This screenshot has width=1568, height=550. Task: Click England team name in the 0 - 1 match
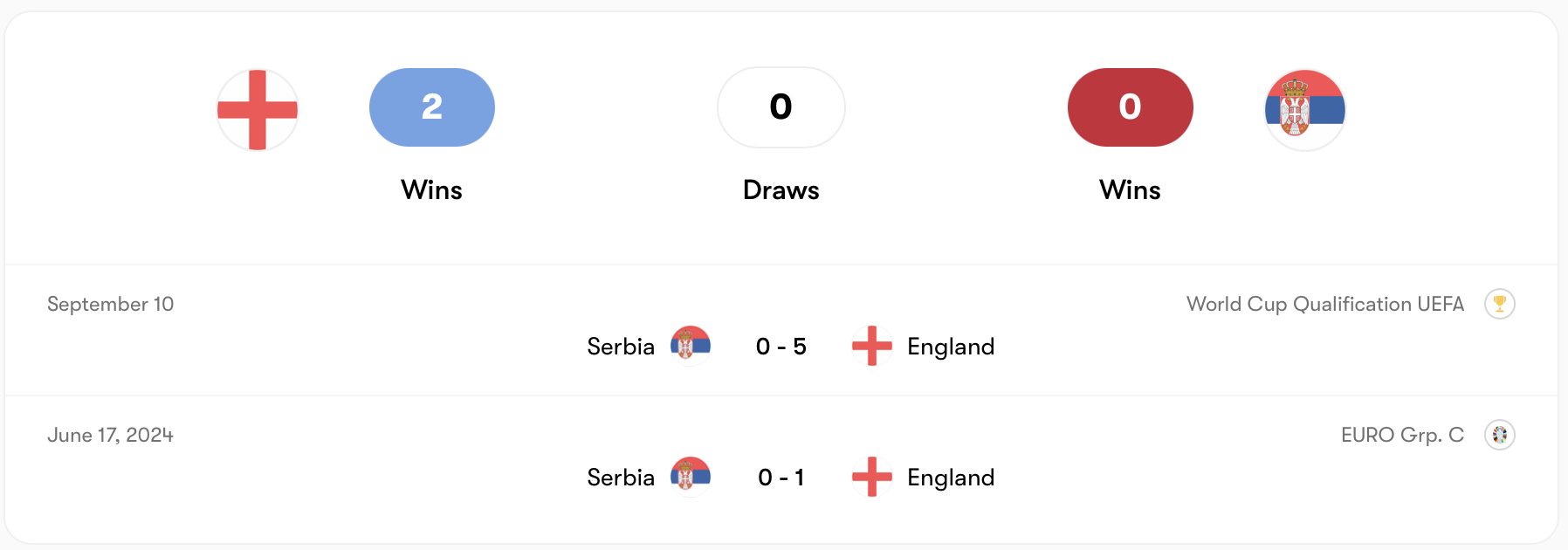(951, 478)
